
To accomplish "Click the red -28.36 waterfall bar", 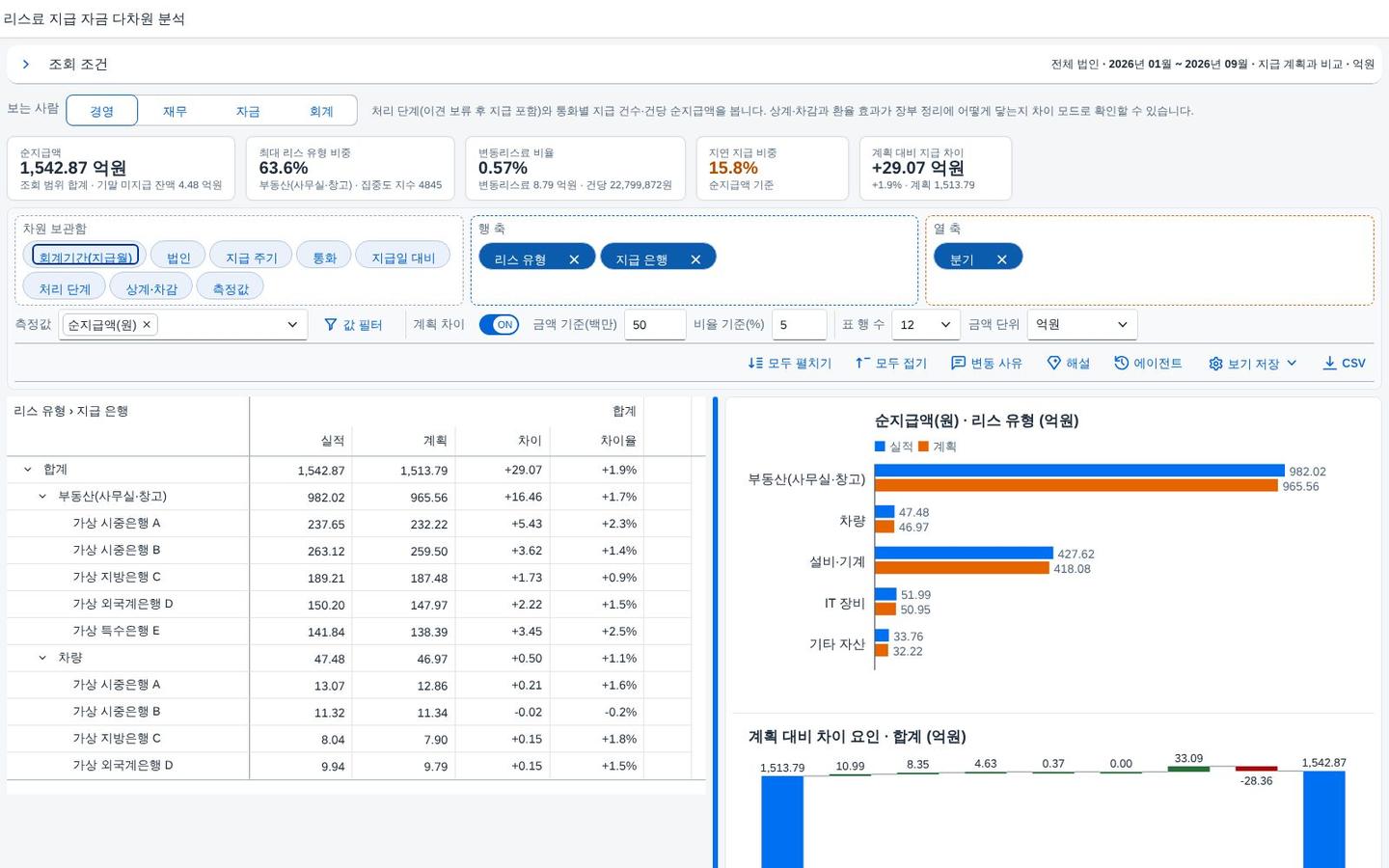I will click(x=1256, y=769).
